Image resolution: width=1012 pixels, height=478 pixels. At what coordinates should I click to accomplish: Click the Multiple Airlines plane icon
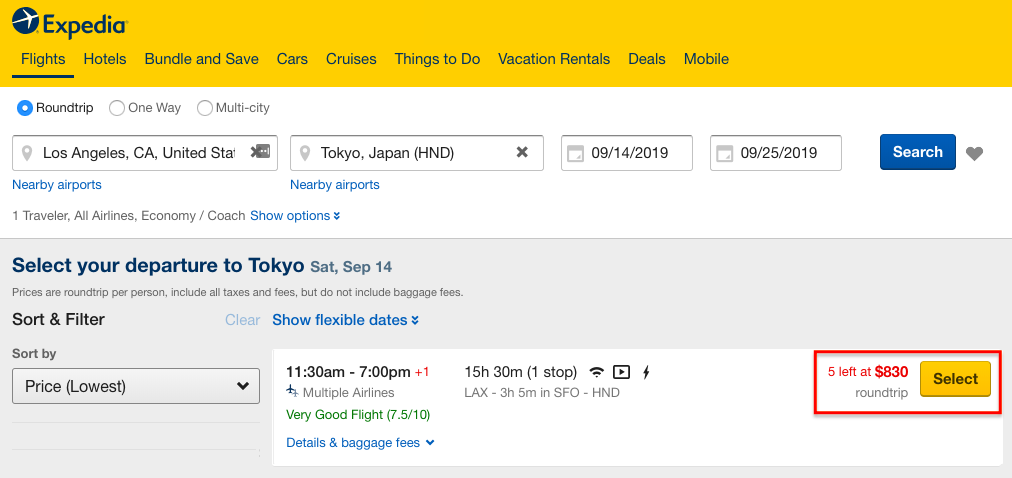(x=292, y=392)
